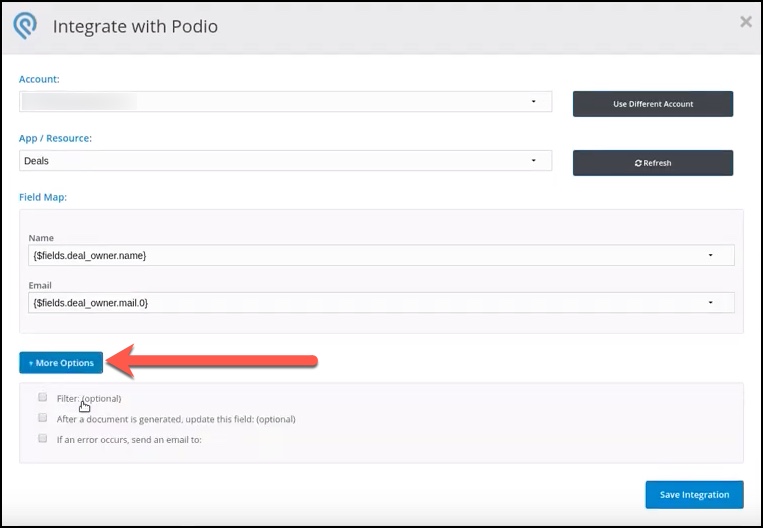Viewport: 763px width, 528px height.
Task: Close the Integrate with Podio dialog
Action: click(745, 21)
